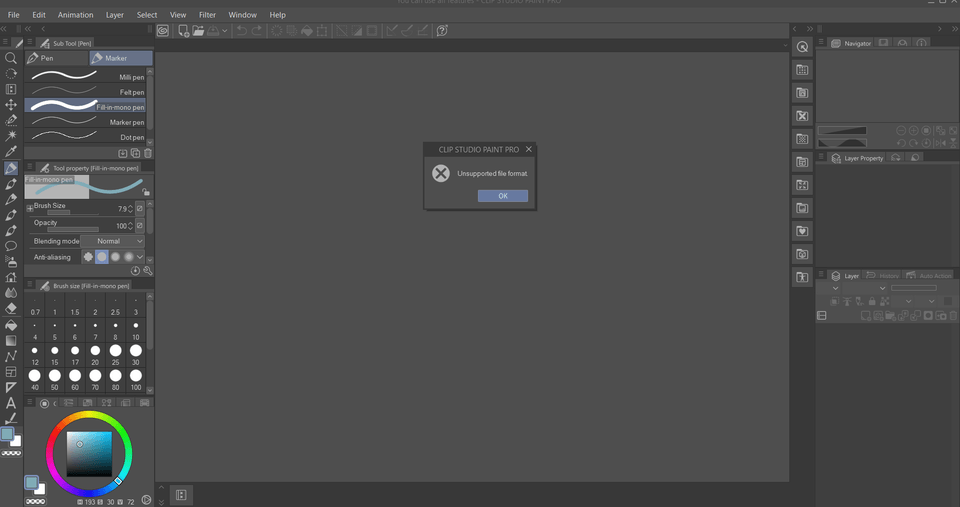The height and width of the screenshot is (507, 960).
Task: Dismiss the error dialog with OK
Action: pyautogui.click(x=503, y=196)
